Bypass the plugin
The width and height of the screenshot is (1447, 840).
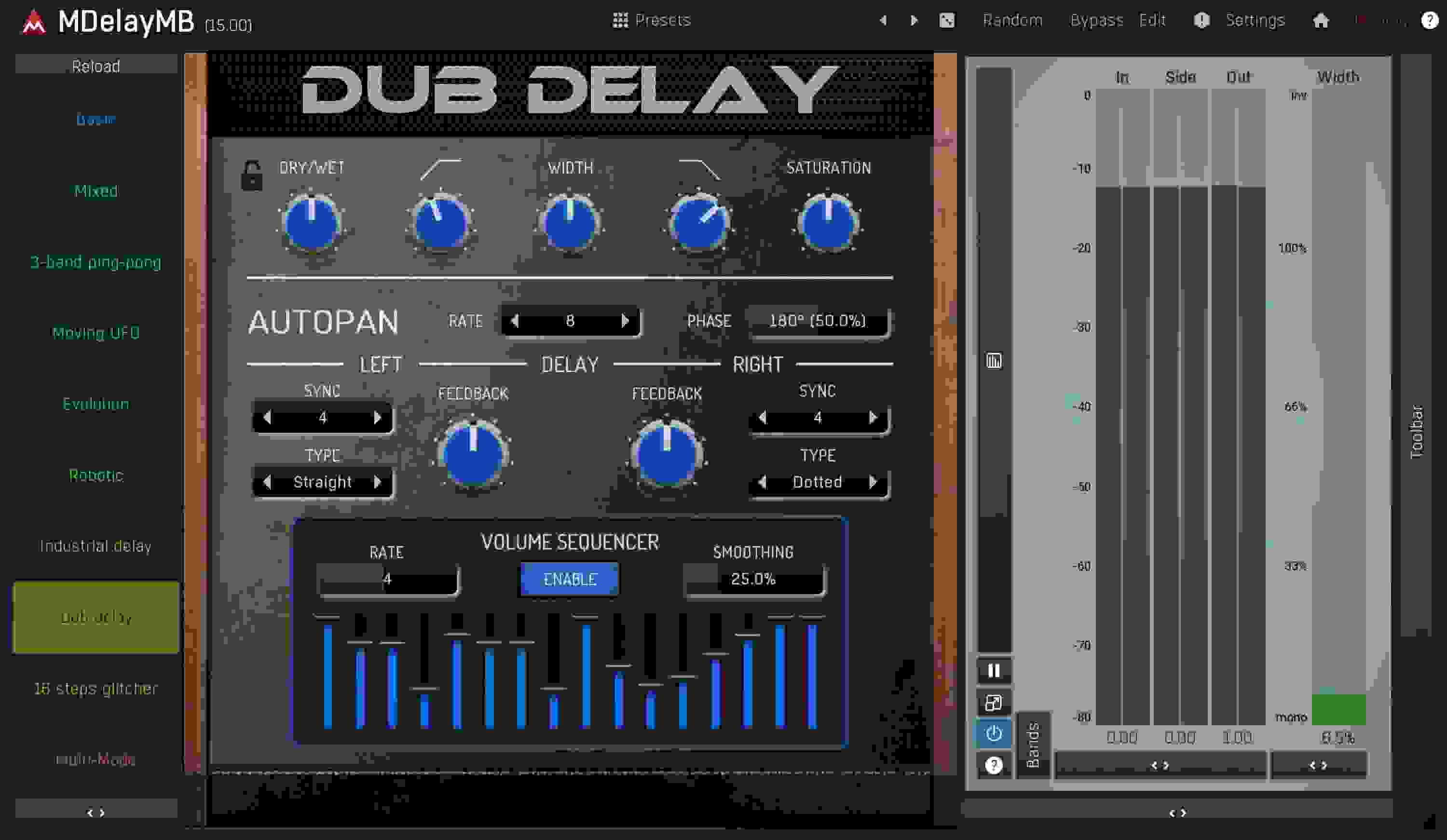1097,20
